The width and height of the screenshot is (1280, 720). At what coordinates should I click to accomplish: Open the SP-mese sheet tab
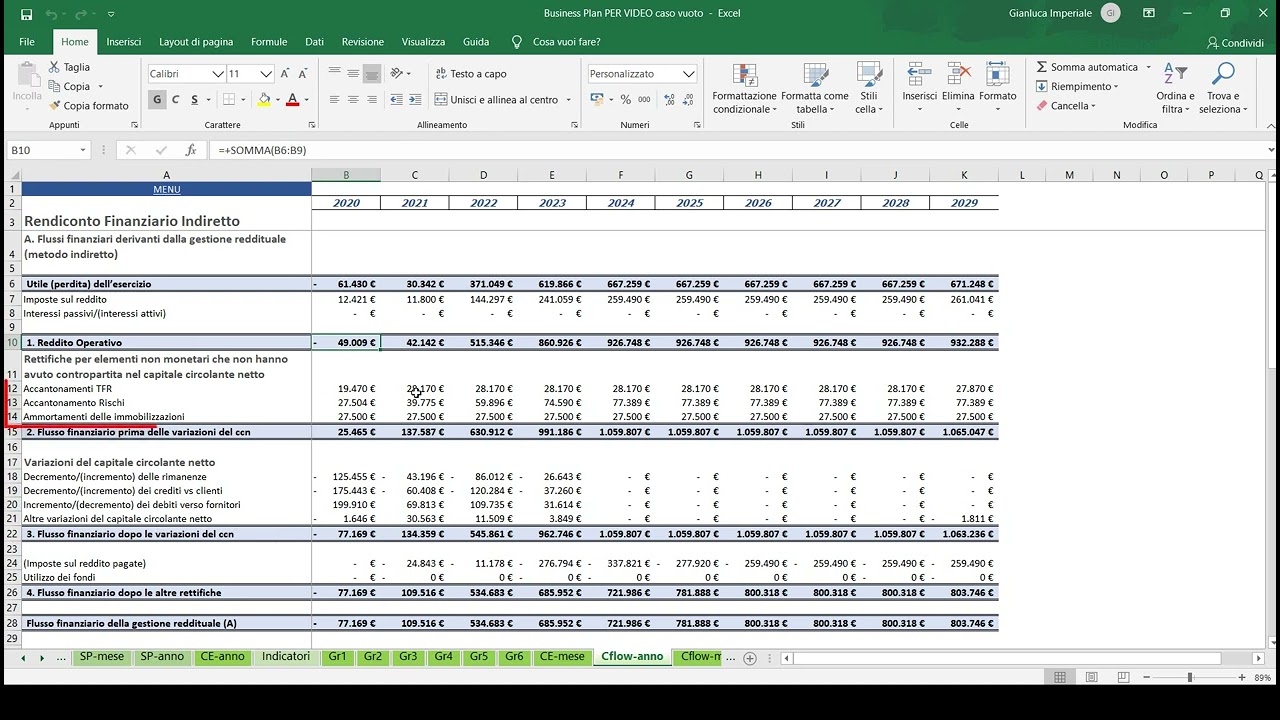click(x=104, y=657)
